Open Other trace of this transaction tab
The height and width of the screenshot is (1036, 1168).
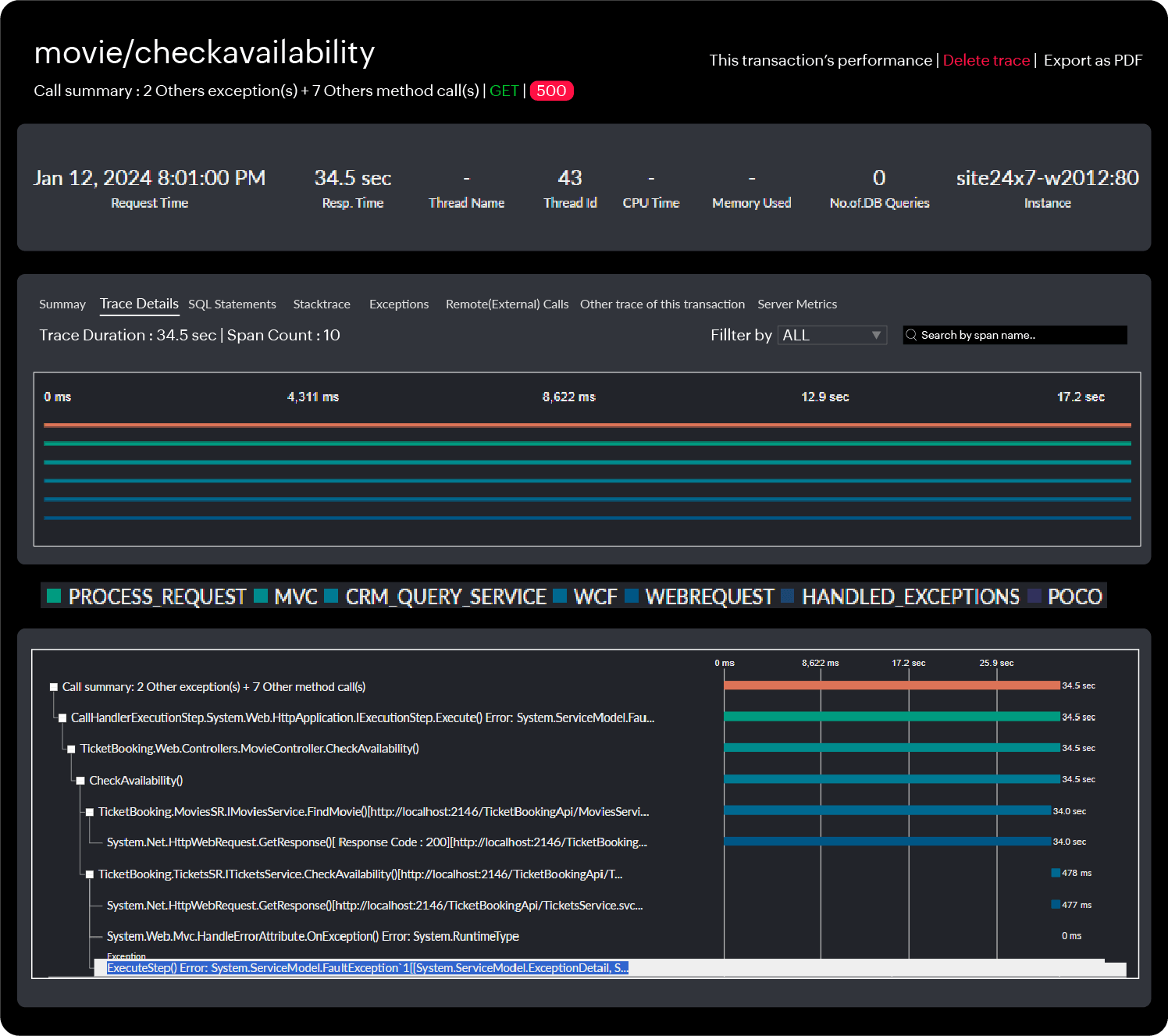[662, 304]
